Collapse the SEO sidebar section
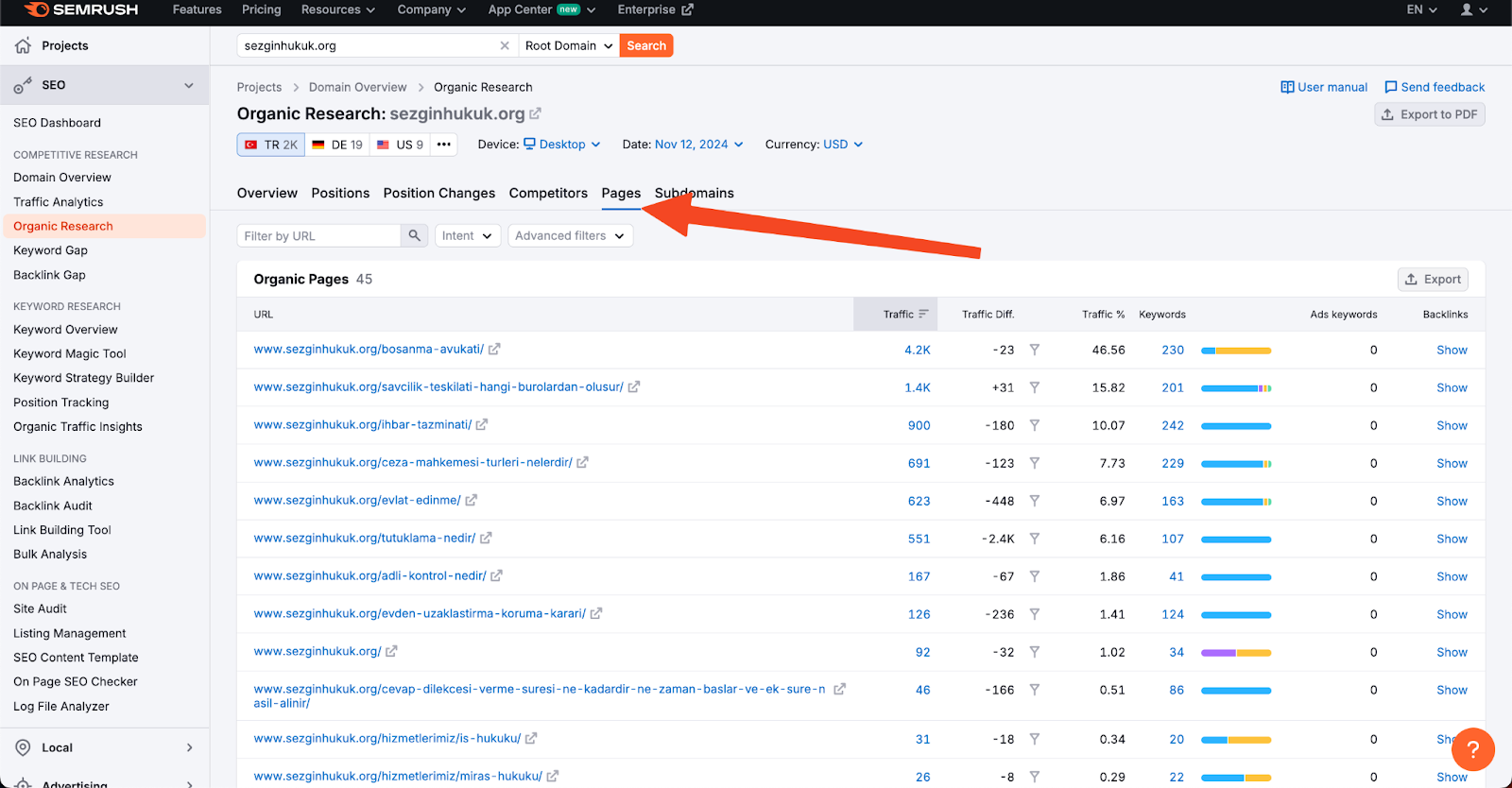This screenshot has width=1512, height=788. pos(189,85)
